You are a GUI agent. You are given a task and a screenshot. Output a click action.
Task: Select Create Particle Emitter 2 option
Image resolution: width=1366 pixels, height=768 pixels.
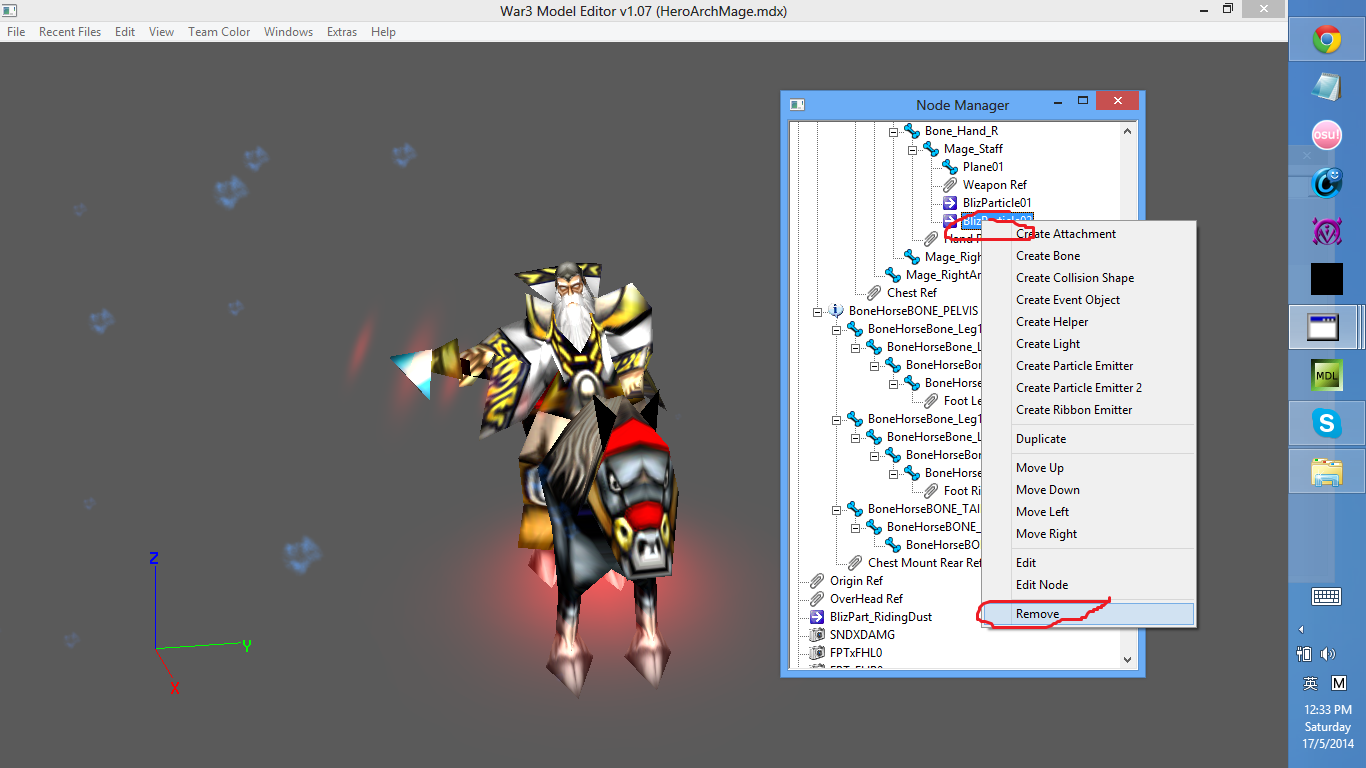(1079, 388)
